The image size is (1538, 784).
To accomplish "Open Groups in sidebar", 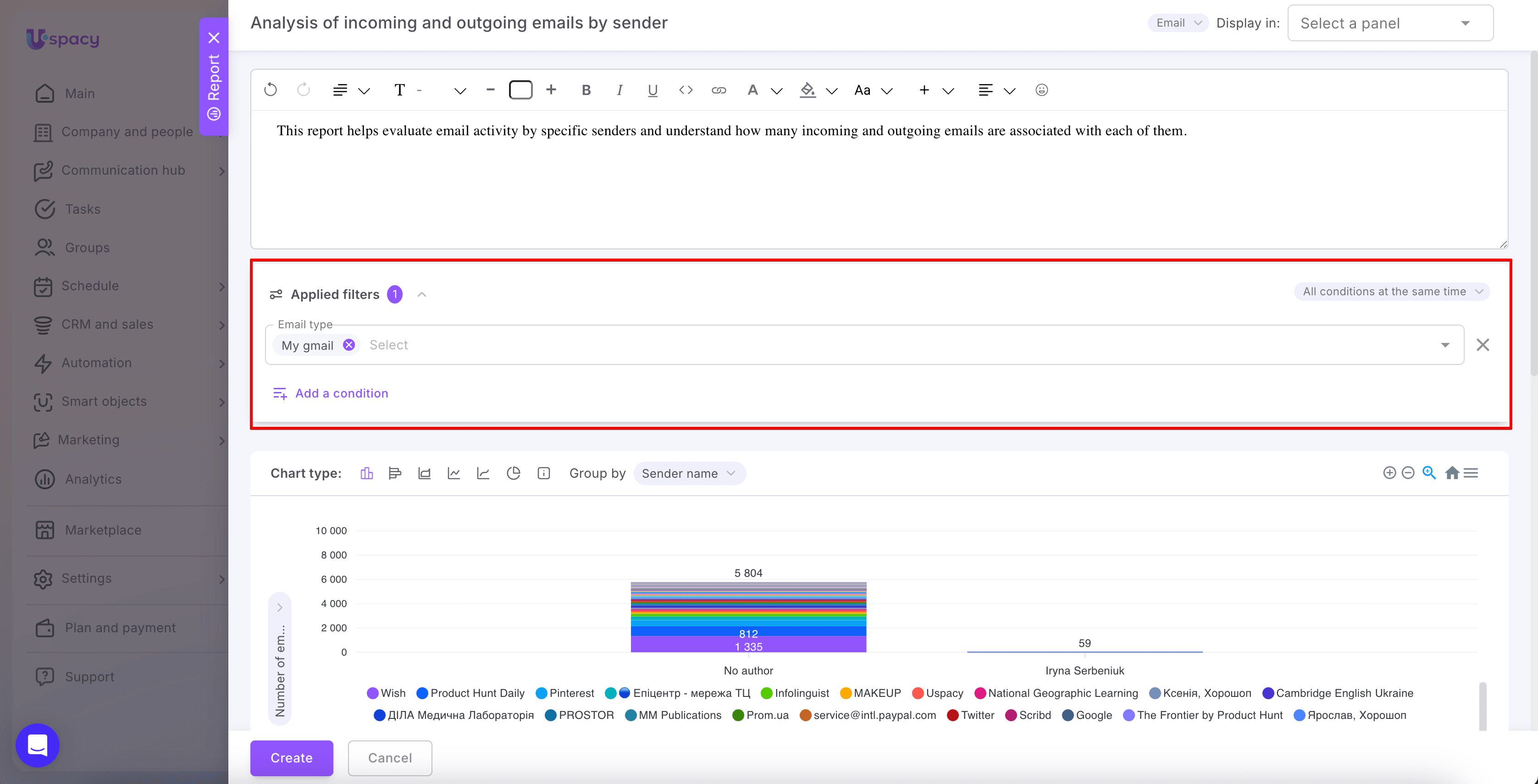I will [x=87, y=247].
